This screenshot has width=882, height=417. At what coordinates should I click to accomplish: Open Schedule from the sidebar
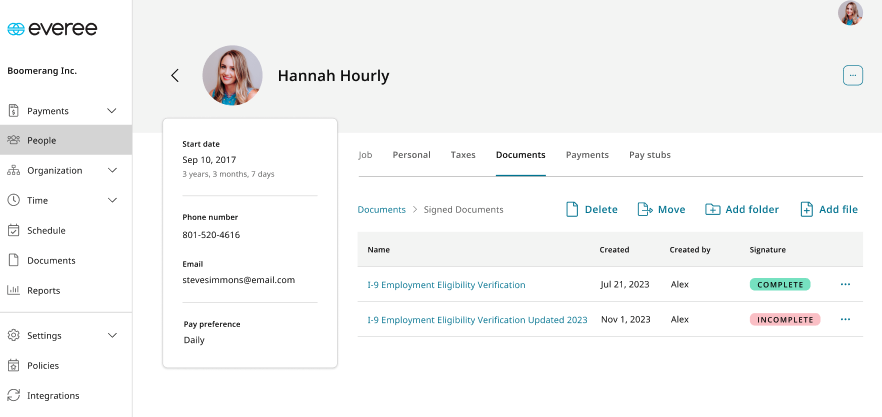point(46,231)
